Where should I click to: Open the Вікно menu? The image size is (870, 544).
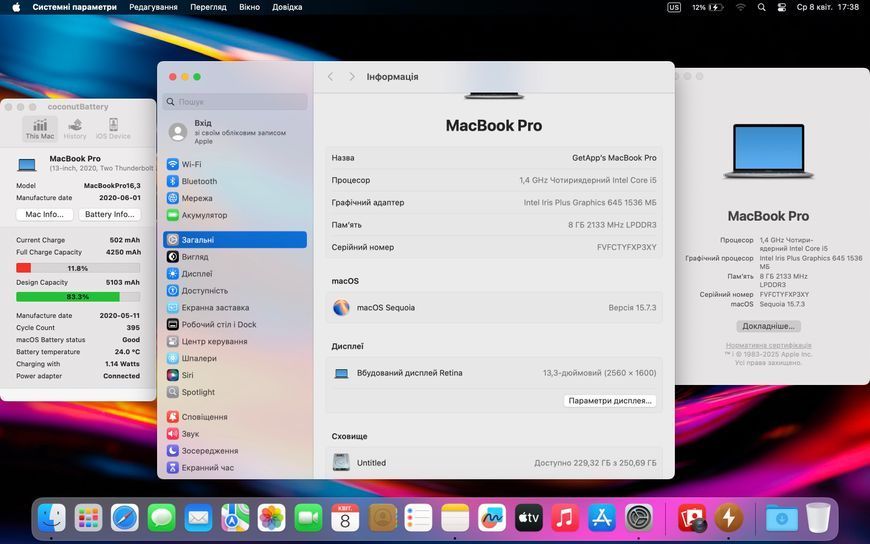[x=250, y=7]
